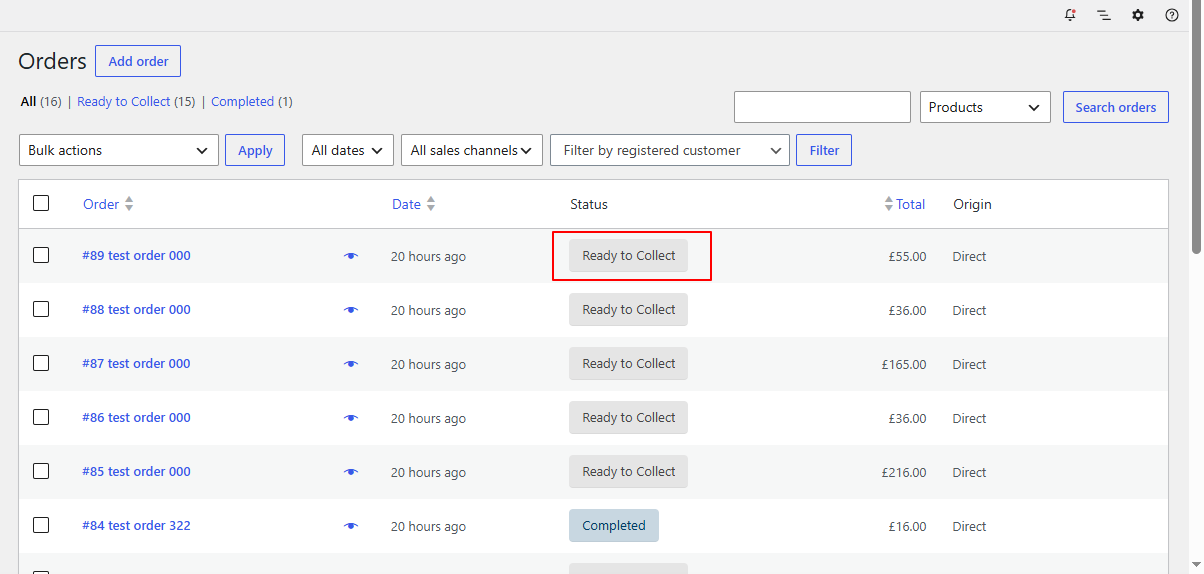The height and width of the screenshot is (574, 1204).
Task: Open the All dates dropdown
Action: (x=348, y=150)
